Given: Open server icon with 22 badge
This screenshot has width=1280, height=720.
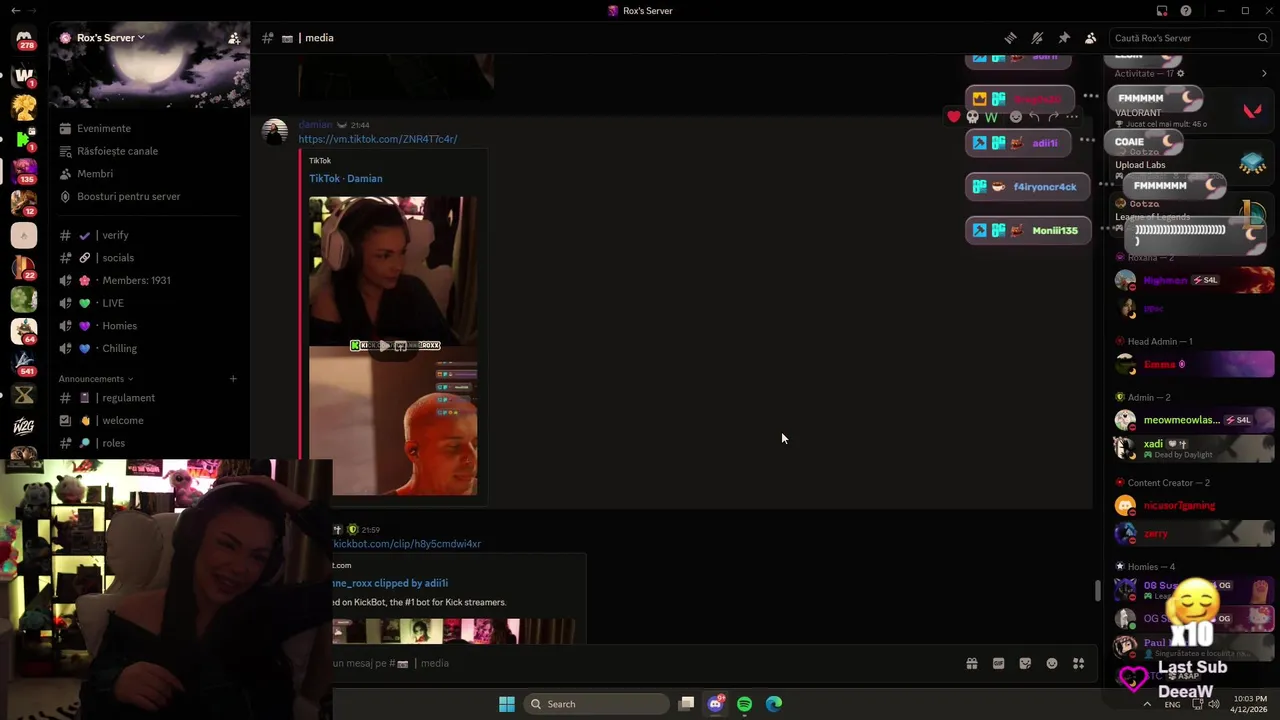Looking at the screenshot, I should (x=24, y=266).
